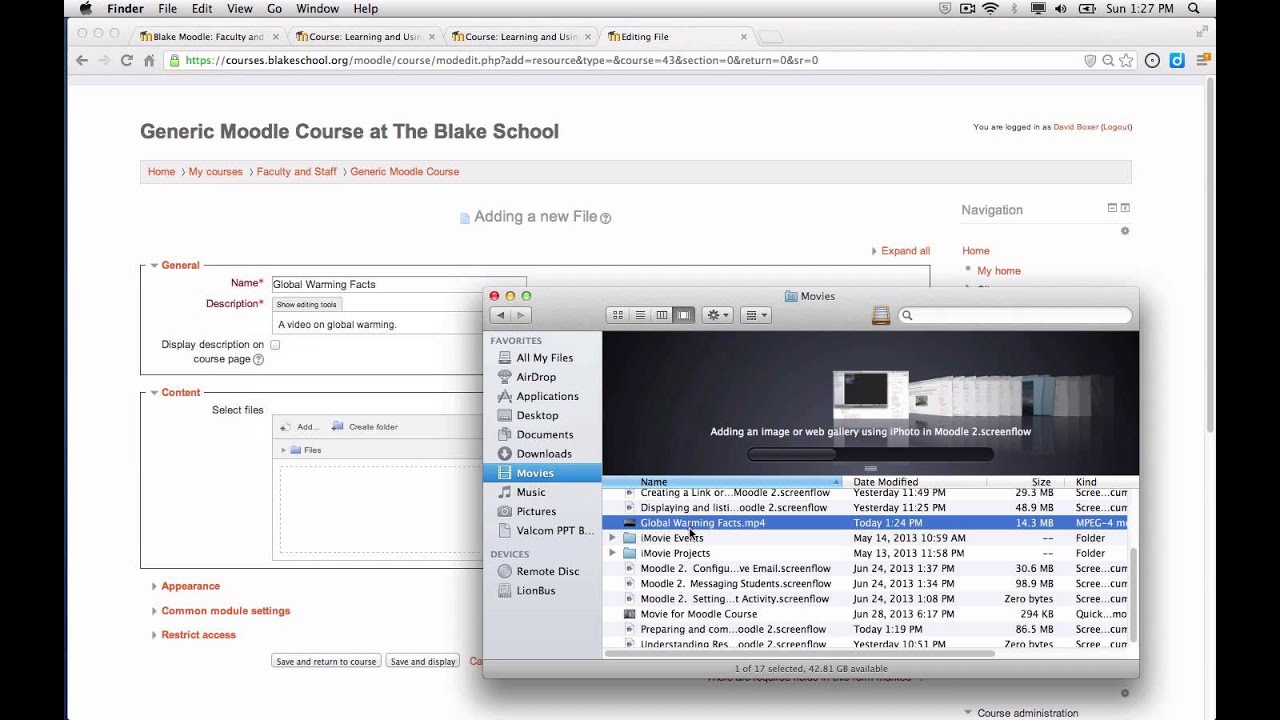Switch Finder to list view
Viewport: 1280px width, 720px height.
click(x=640, y=315)
